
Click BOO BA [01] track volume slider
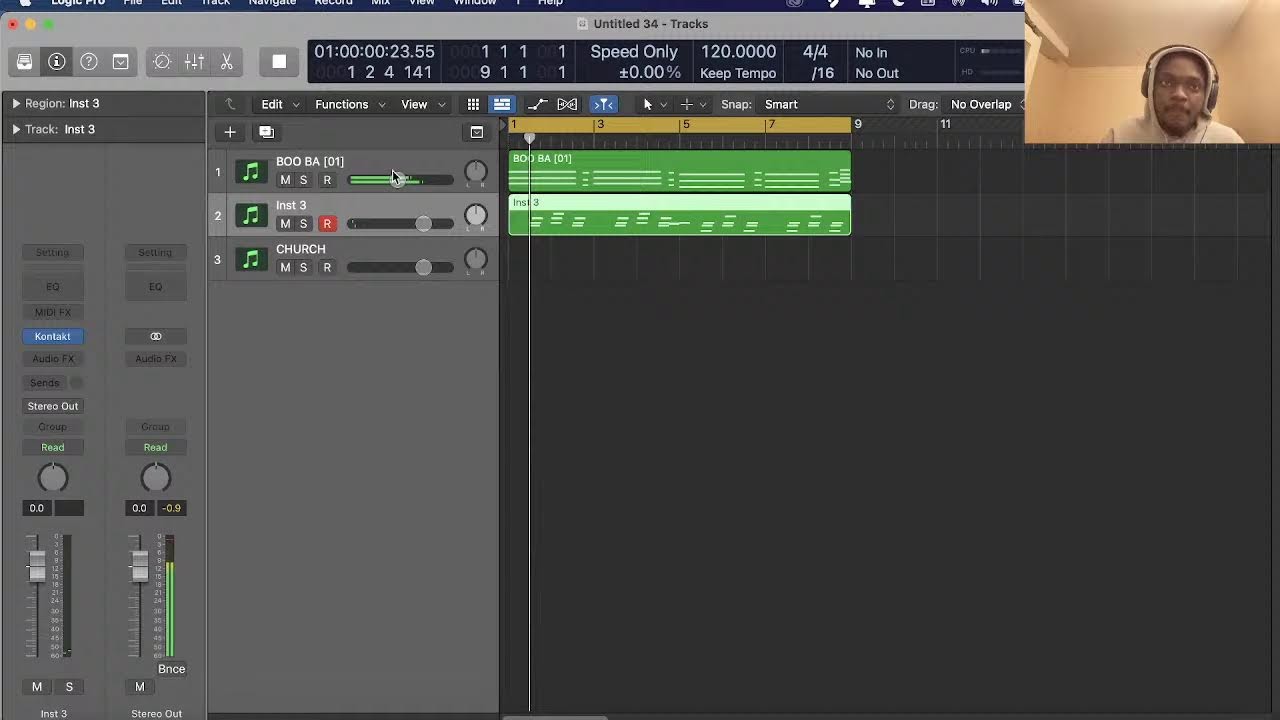(x=400, y=180)
